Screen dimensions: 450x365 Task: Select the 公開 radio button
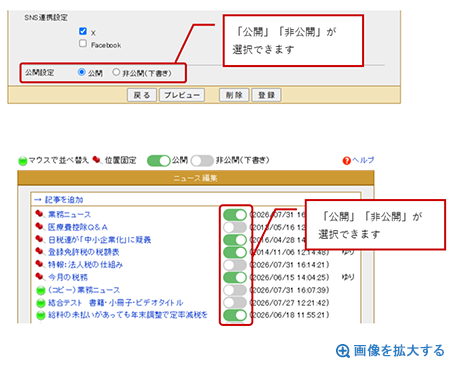coord(82,72)
